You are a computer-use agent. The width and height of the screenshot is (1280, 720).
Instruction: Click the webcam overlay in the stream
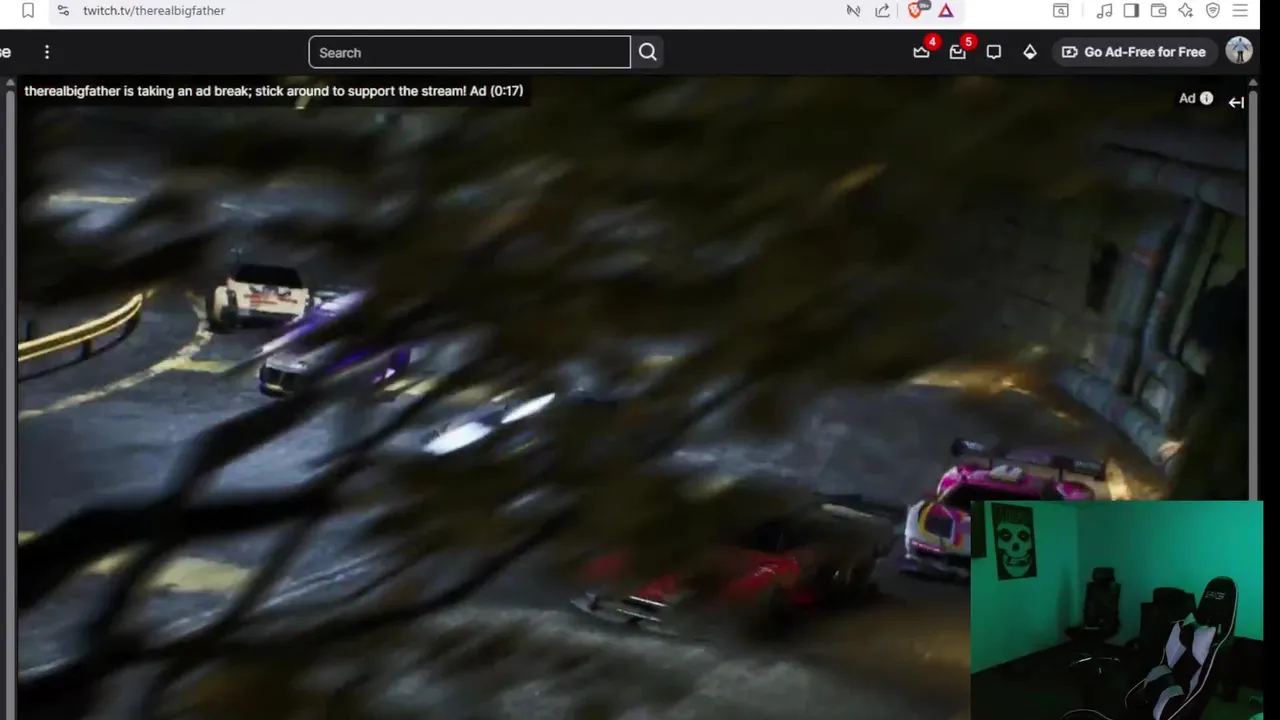coord(1116,610)
